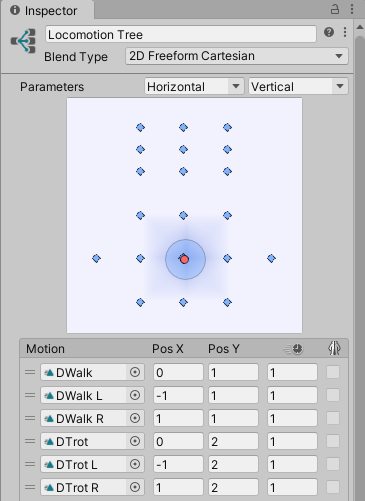Edit Pos Y value of DTrot L

pyautogui.click(x=234, y=464)
